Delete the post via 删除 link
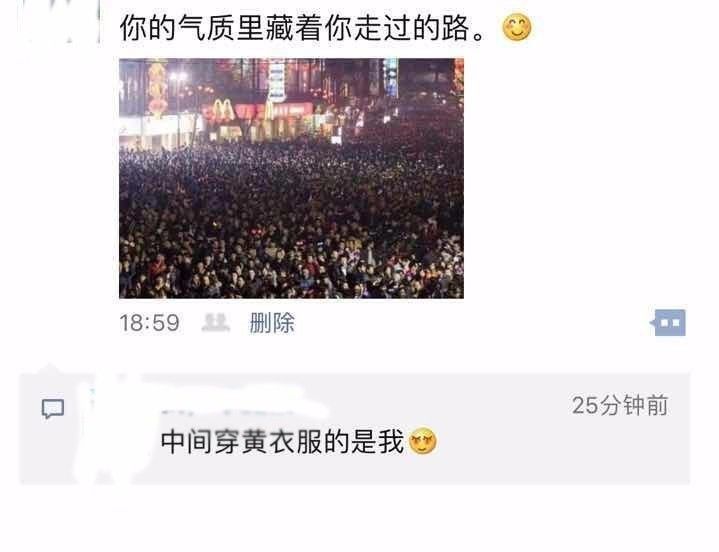Viewport: 719px width, 552px height. [272, 323]
